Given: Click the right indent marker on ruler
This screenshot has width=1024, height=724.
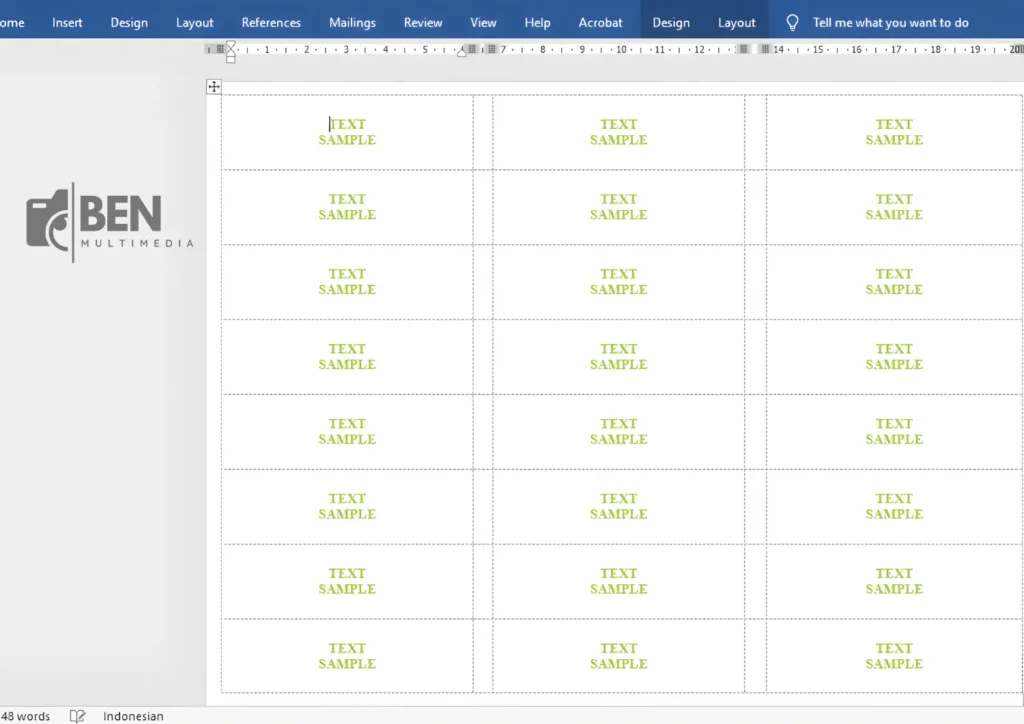Looking at the screenshot, I should tap(461, 52).
